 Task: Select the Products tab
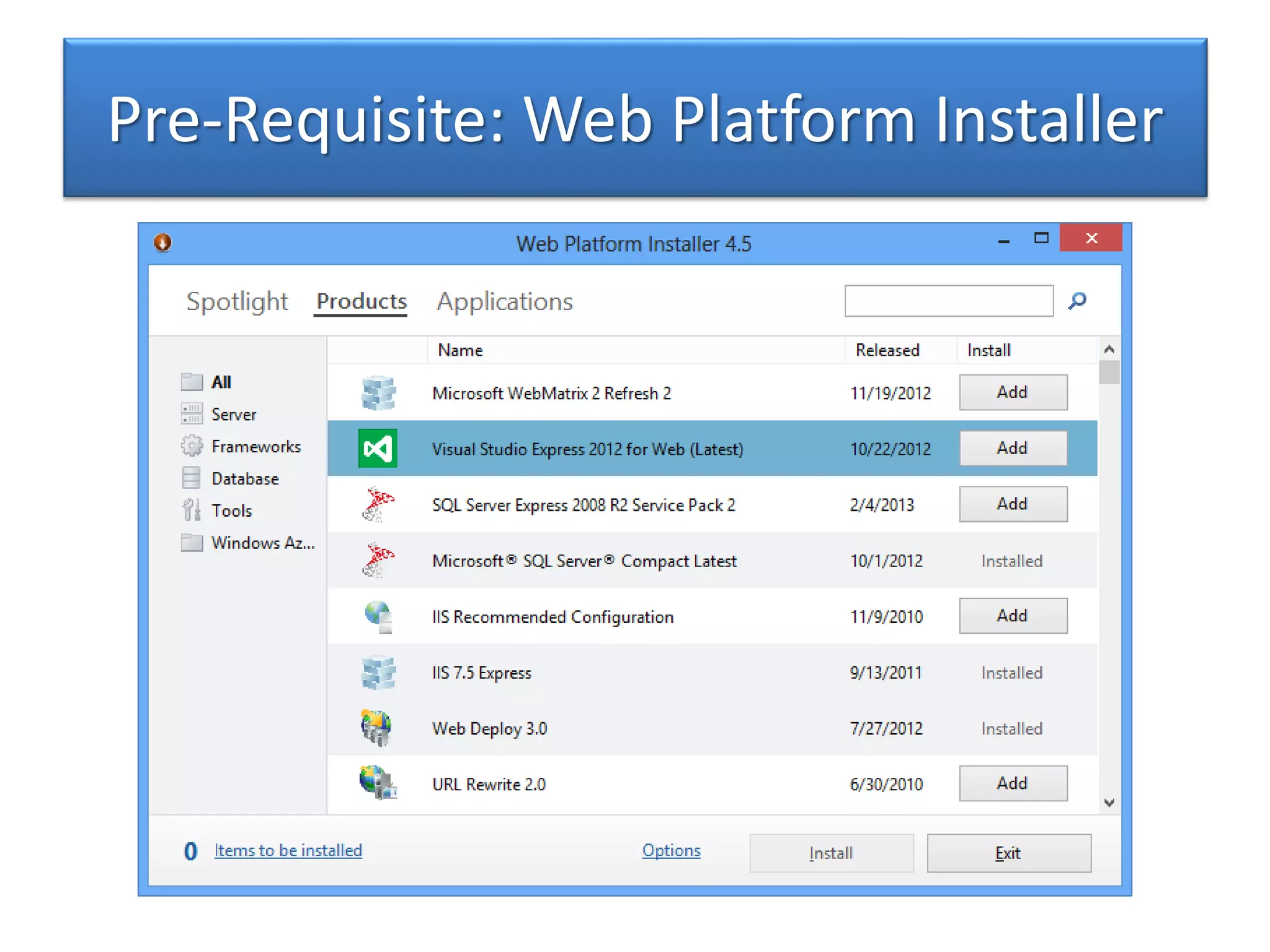[x=362, y=301]
